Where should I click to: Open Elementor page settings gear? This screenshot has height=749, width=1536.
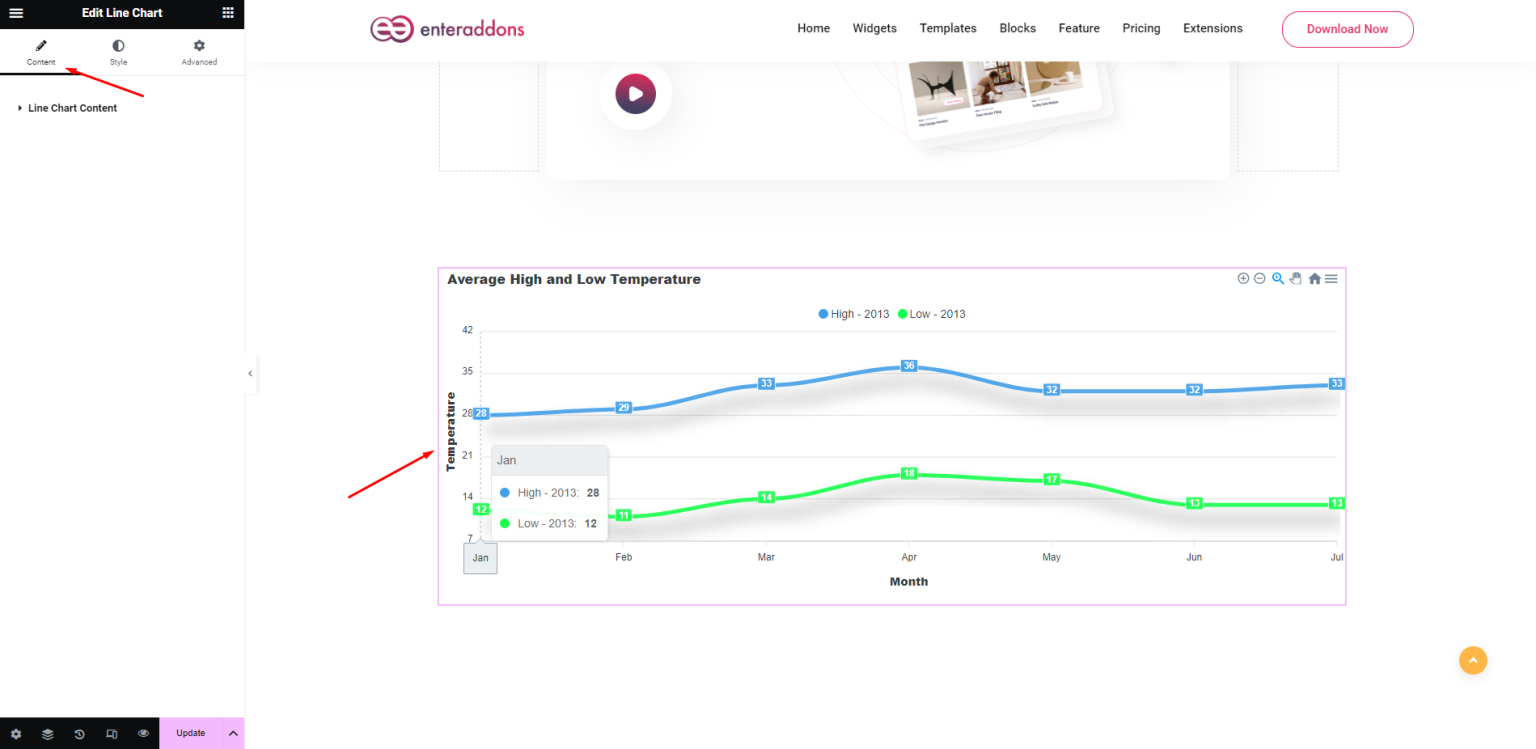click(x=16, y=733)
